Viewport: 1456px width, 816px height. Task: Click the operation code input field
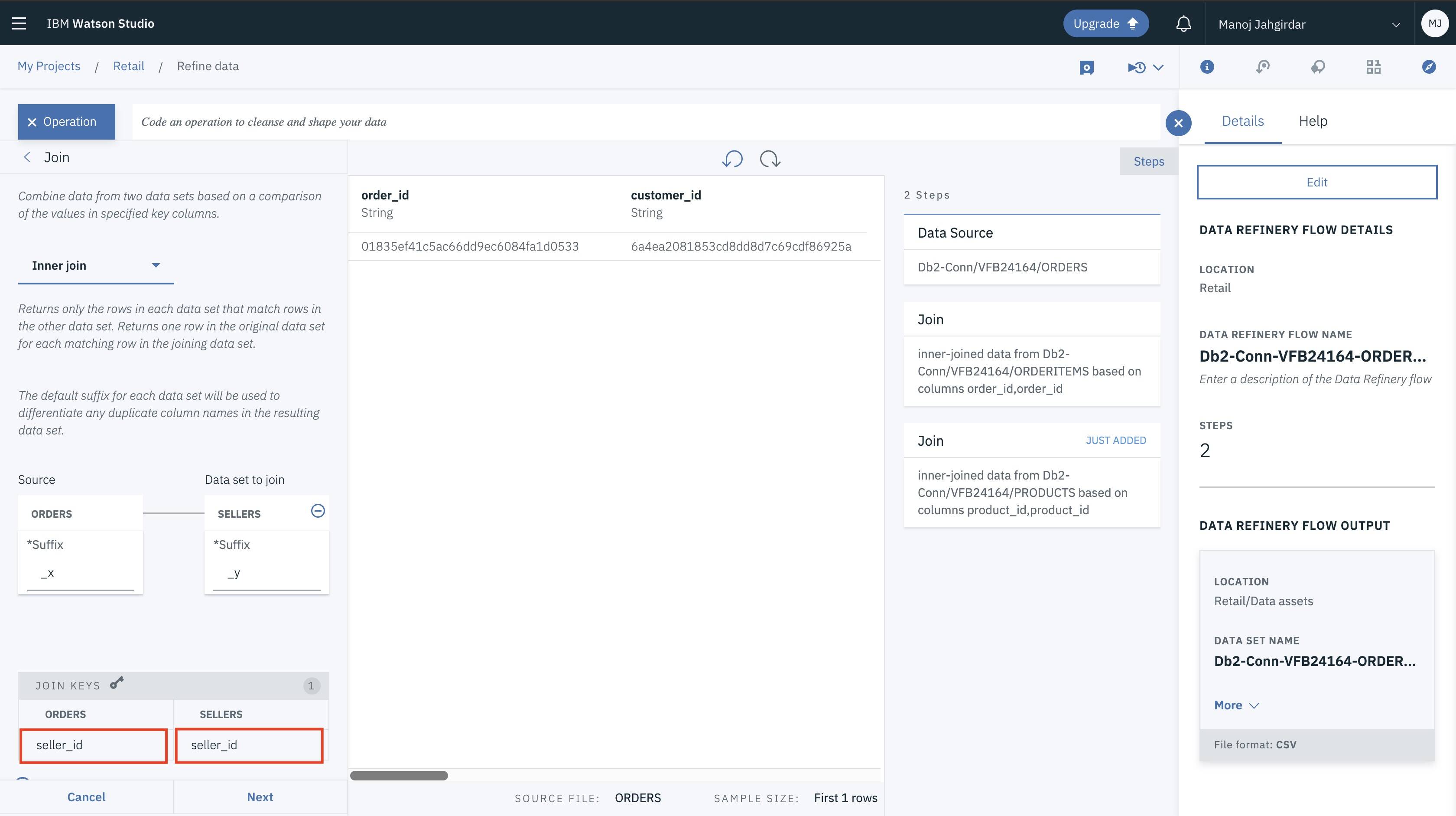[x=646, y=121]
